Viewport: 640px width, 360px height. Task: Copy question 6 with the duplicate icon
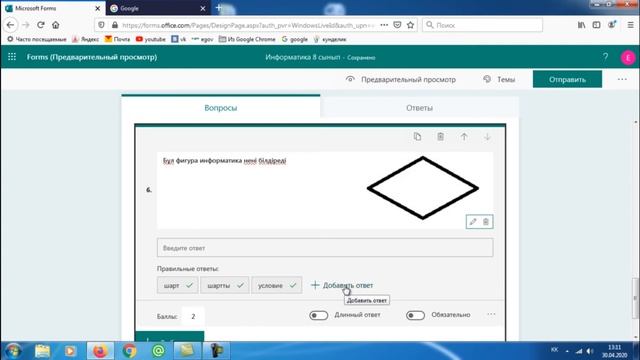(x=417, y=137)
